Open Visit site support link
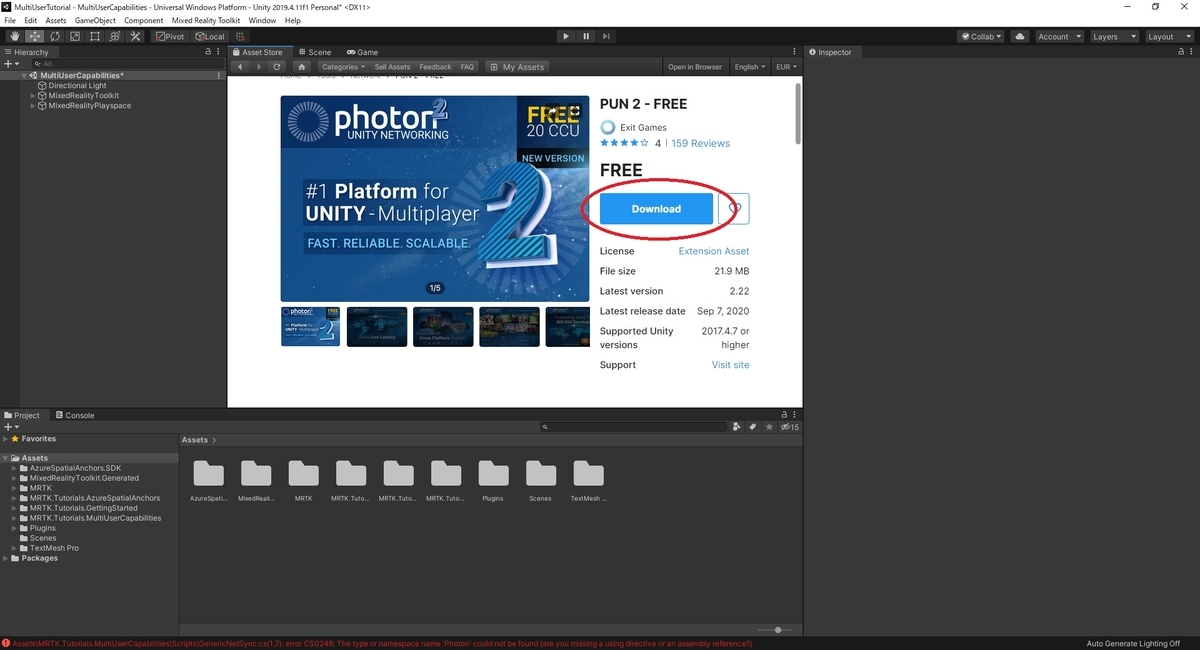Screen dimensions: 1200x650 pos(730,365)
